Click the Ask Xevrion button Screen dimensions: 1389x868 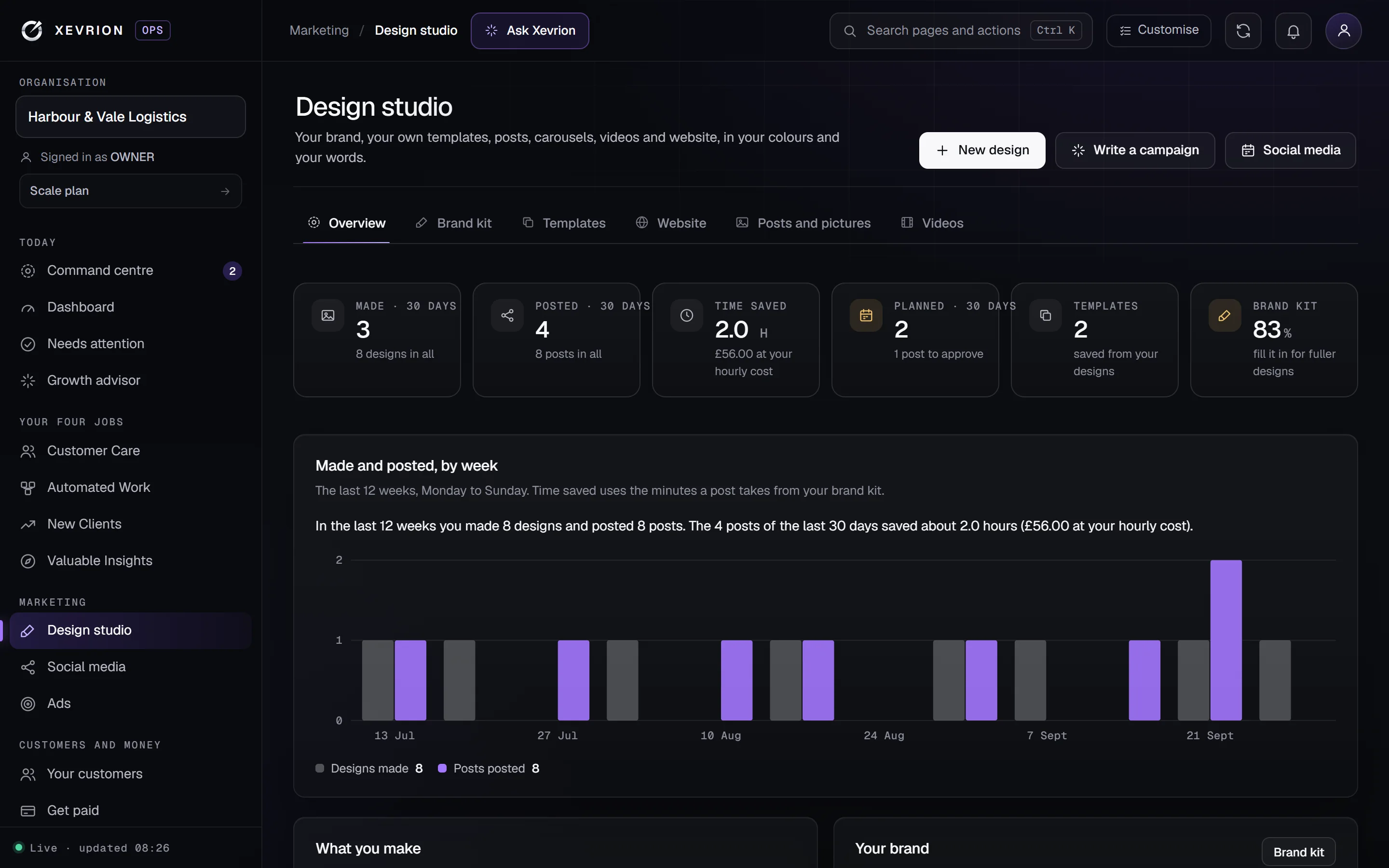(530, 30)
